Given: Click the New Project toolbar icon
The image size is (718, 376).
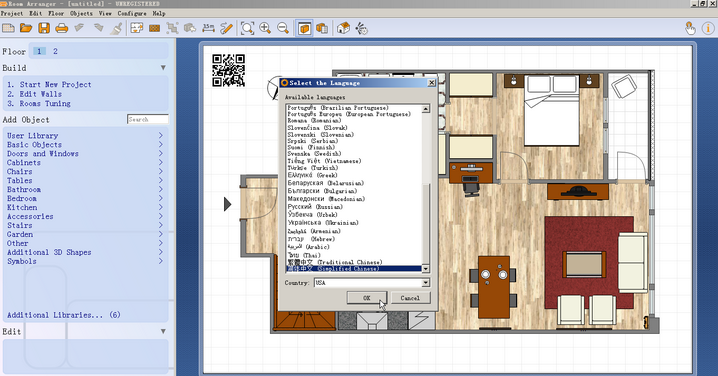Looking at the screenshot, I should click(x=8, y=28).
